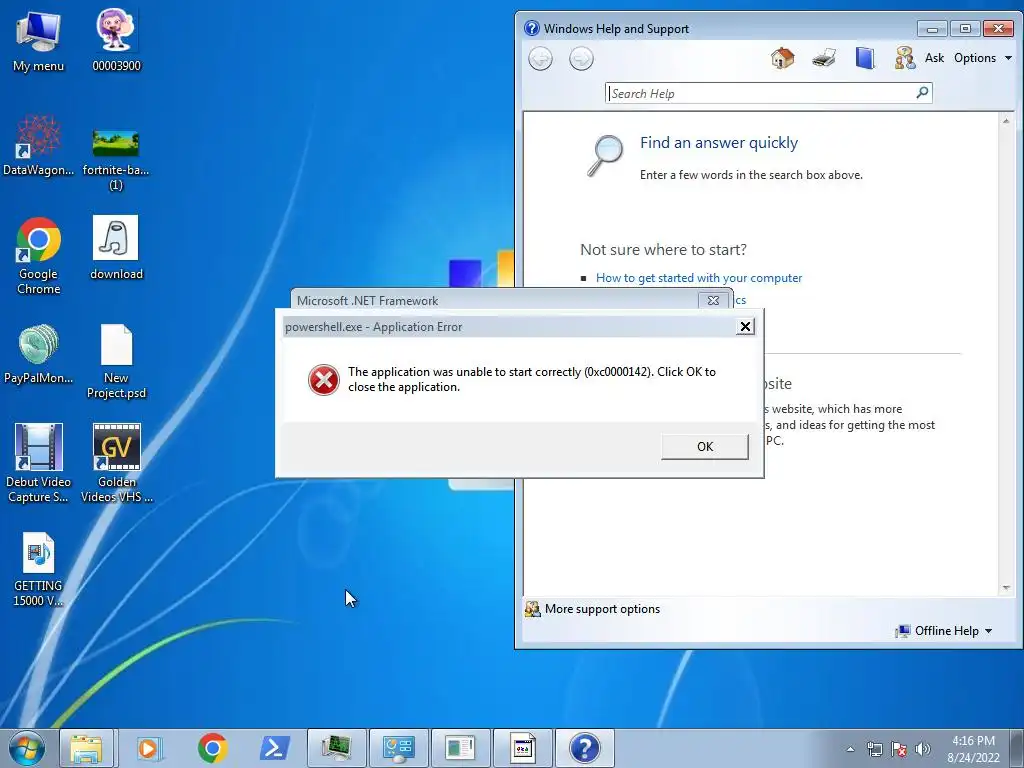Show hidden tray icons arrow
The width and height of the screenshot is (1024, 768).
(x=850, y=749)
